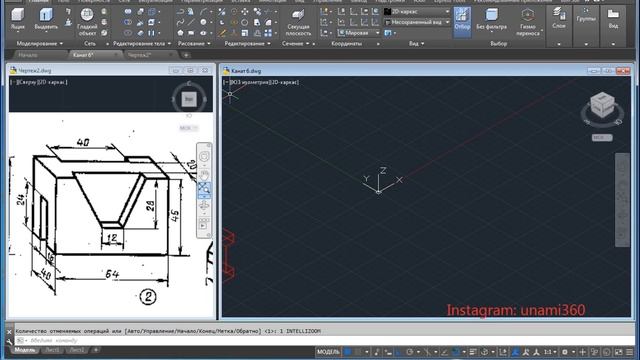This screenshot has height=360, width=640.
Task: Expand the Сечение panel
Action: [296, 43]
